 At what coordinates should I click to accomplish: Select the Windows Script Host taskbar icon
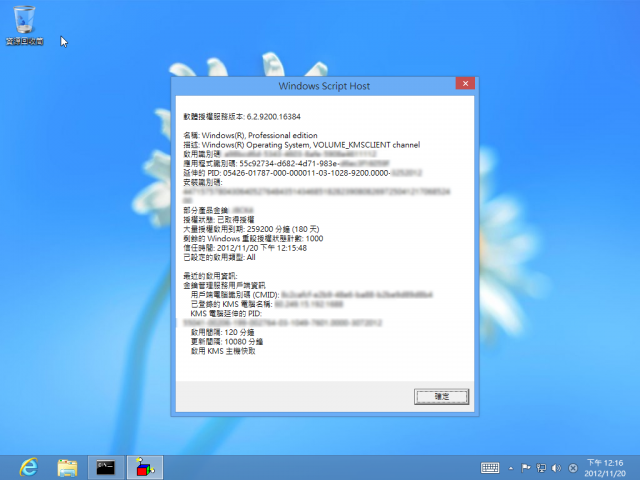pyautogui.click(x=145, y=468)
